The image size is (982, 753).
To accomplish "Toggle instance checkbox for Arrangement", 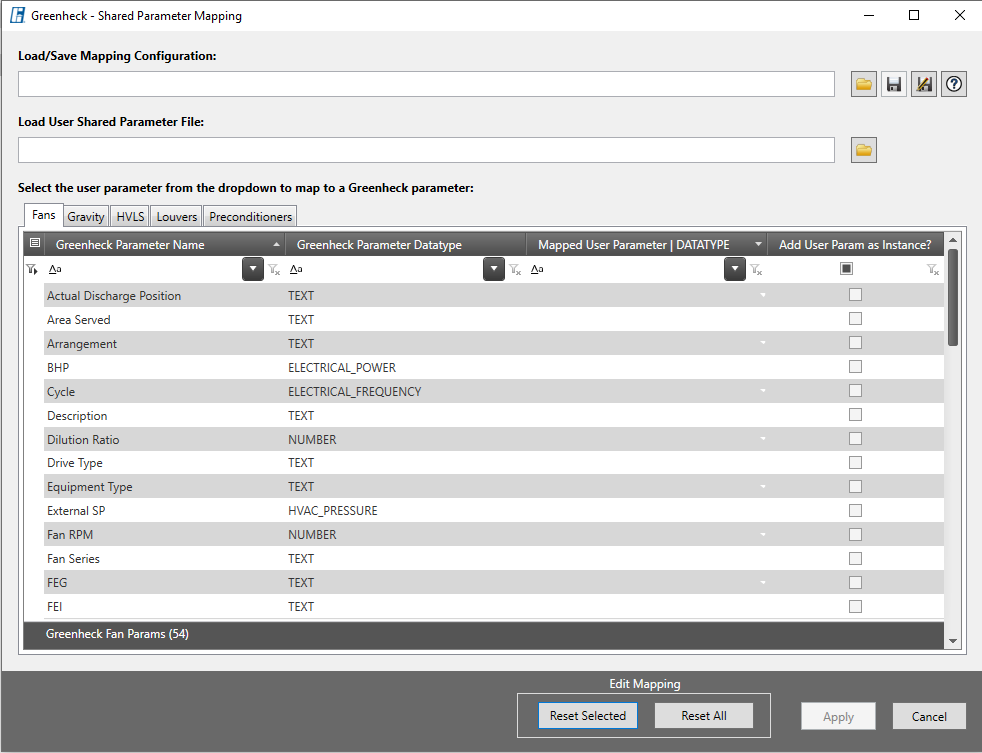I will tap(855, 343).
